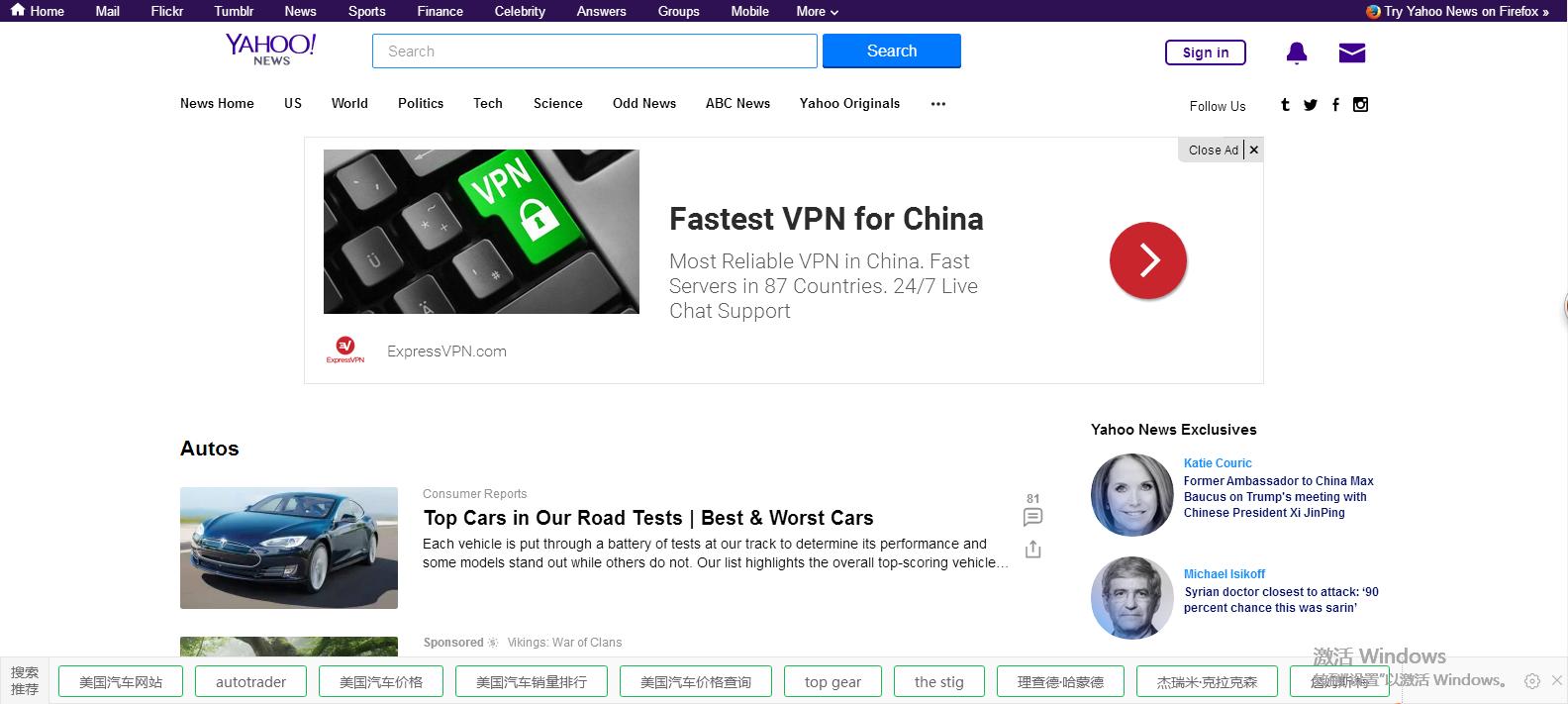This screenshot has width=1568, height=704.
Task: Open Mobile in top navigation
Action: [750, 11]
